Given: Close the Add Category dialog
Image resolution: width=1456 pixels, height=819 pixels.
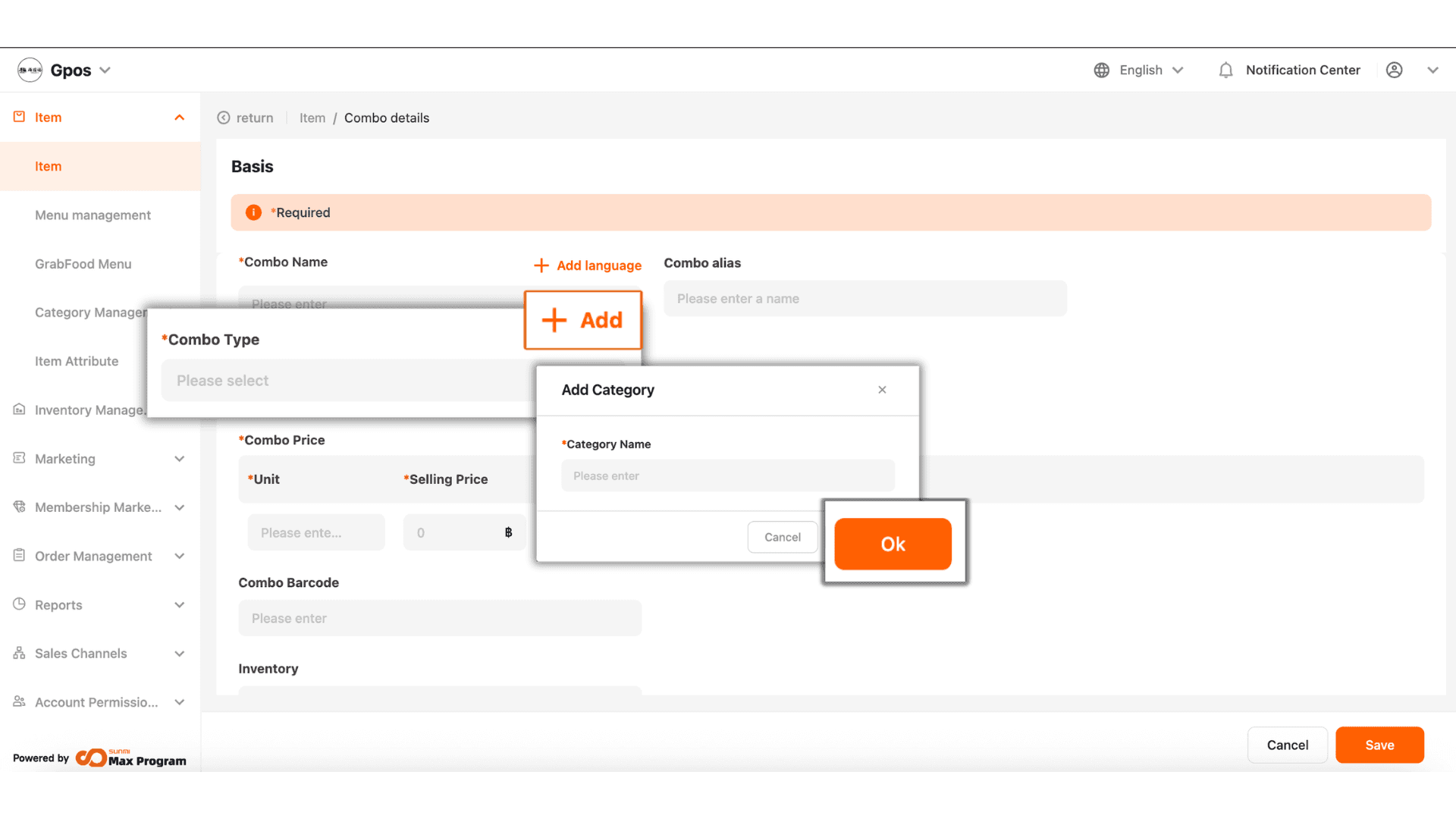Looking at the screenshot, I should click(x=882, y=390).
